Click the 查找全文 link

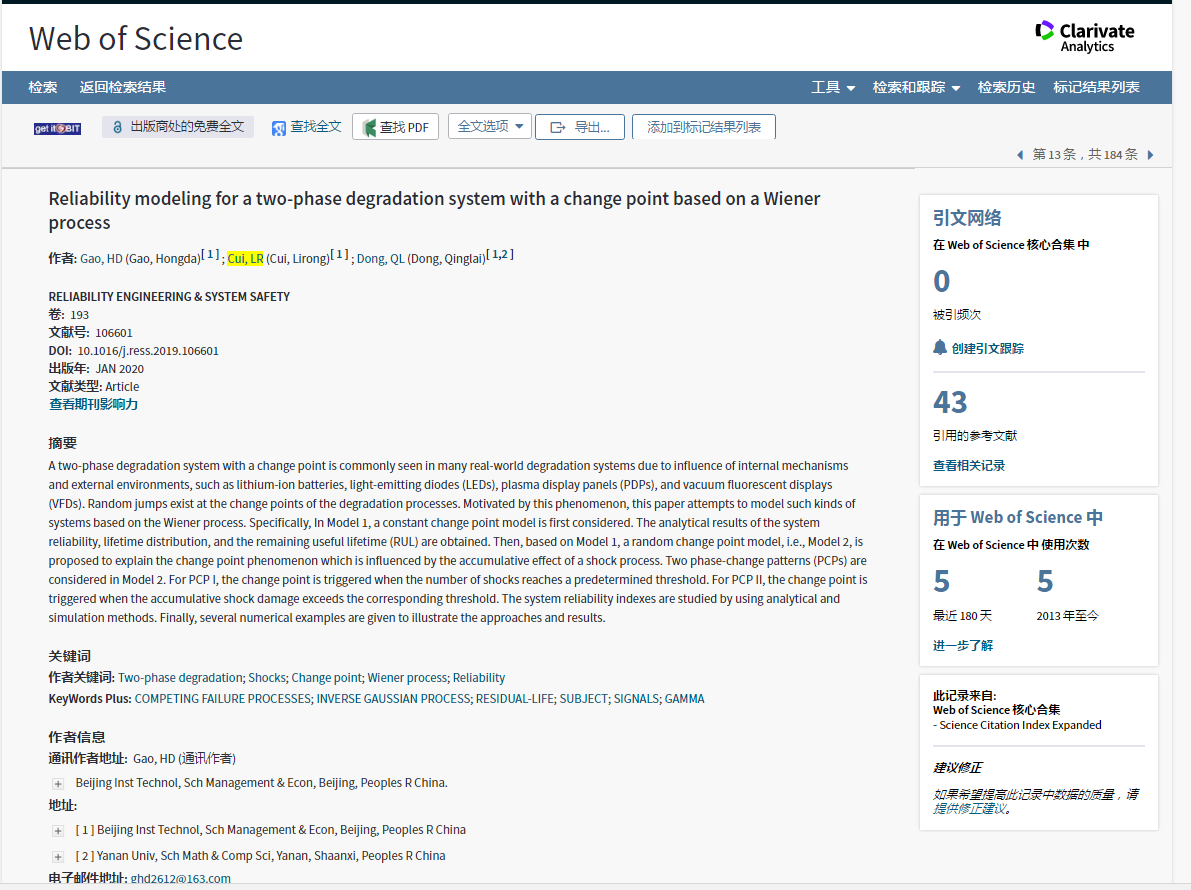coord(316,127)
